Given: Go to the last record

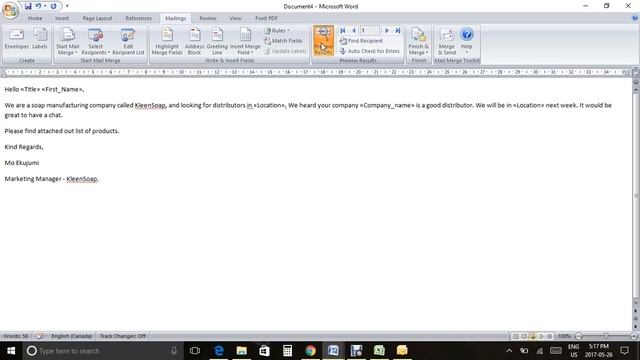Looking at the screenshot, I should point(398,31).
